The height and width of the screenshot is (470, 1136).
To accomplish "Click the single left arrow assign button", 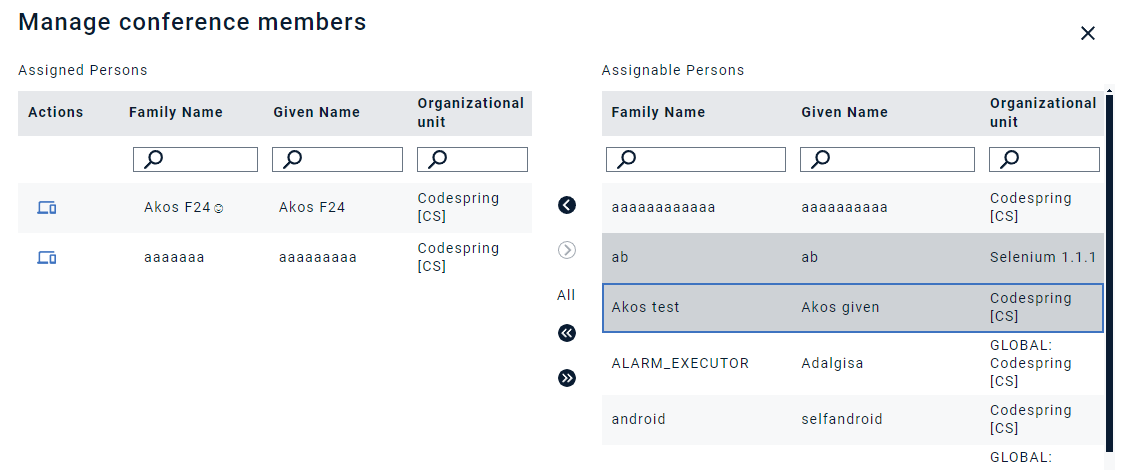I will (567, 205).
